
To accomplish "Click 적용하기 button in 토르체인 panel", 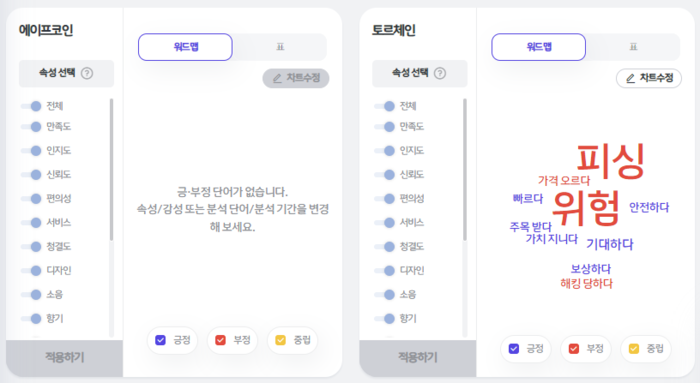I will tap(418, 358).
